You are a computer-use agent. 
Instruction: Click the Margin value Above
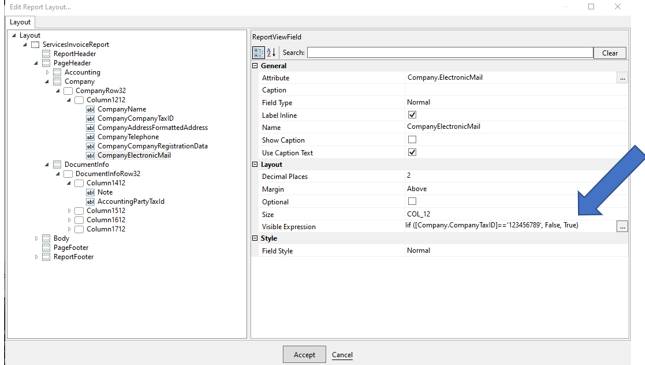(417, 188)
